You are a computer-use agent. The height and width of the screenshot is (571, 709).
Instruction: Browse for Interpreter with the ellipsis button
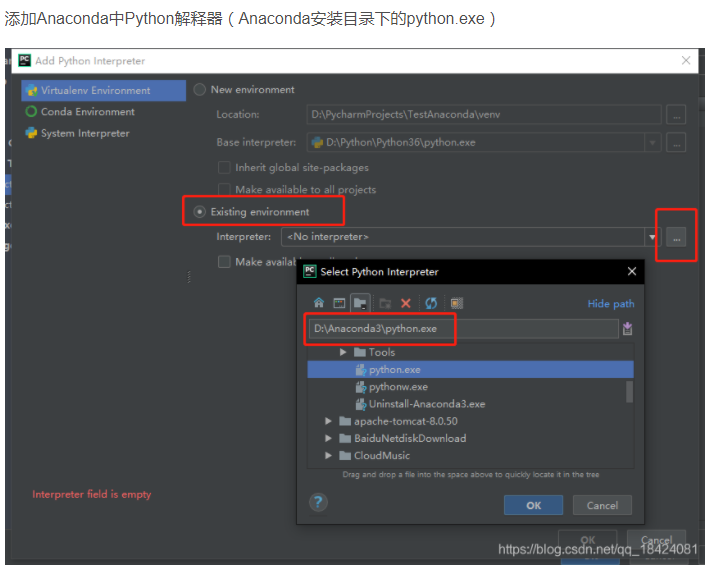click(x=676, y=238)
